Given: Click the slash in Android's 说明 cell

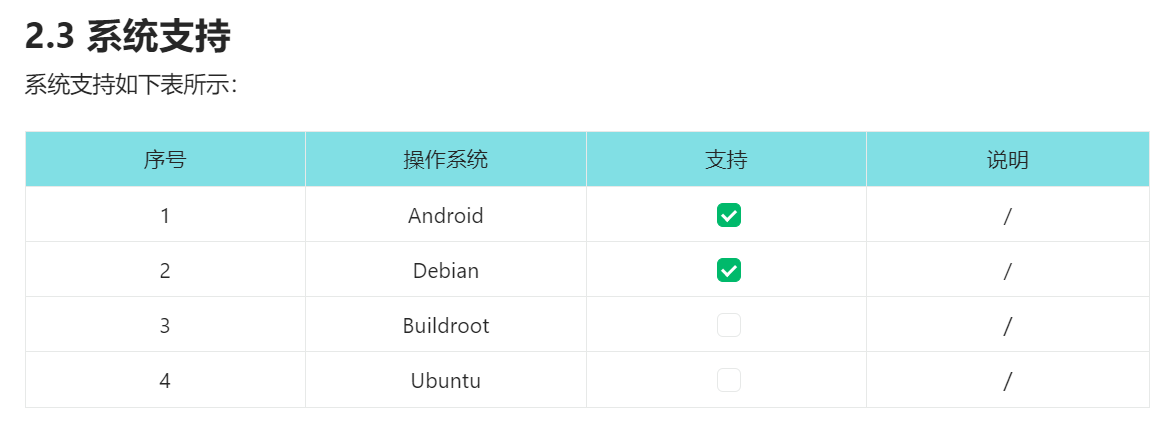Looking at the screenshot, I should point(1007,216).
